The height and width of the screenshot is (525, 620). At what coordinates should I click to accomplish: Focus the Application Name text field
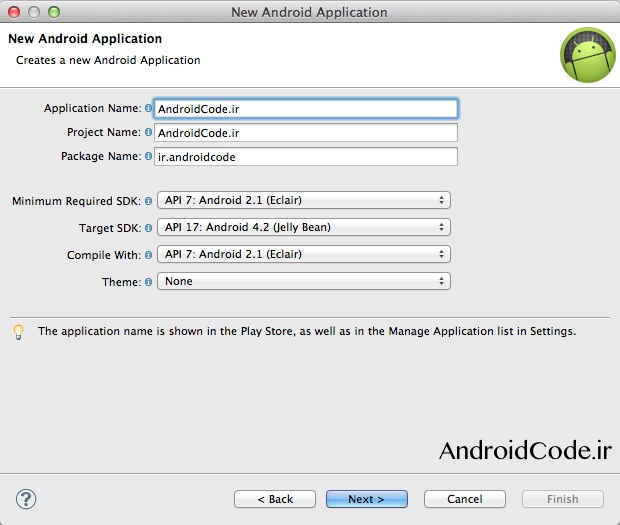306,108
